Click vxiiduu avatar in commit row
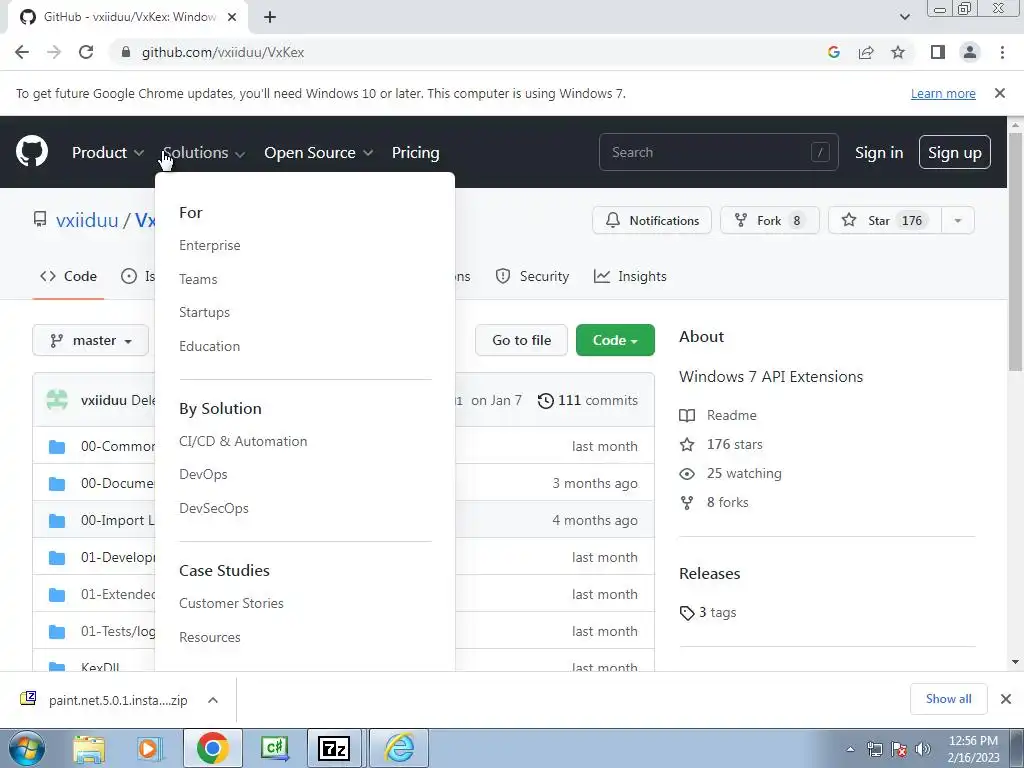Viewport: 1024px width, 768px height. tap(57, 400)
